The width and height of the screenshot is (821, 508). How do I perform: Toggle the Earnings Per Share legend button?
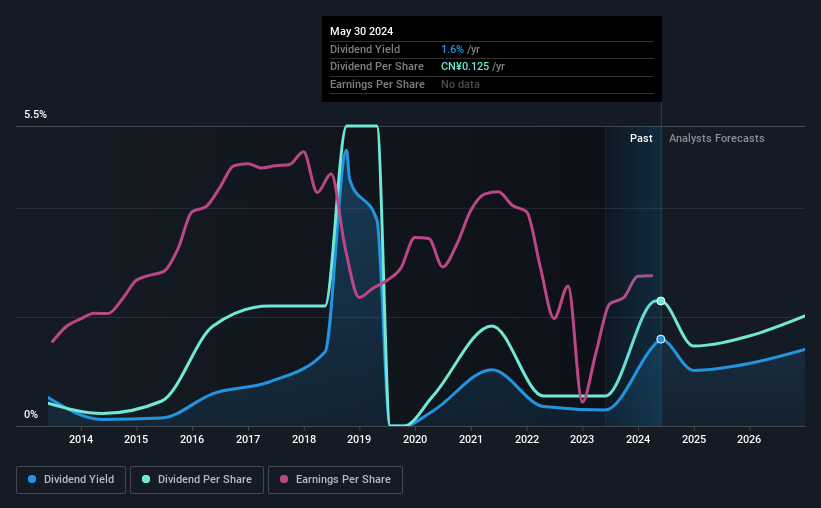point(335,480)
